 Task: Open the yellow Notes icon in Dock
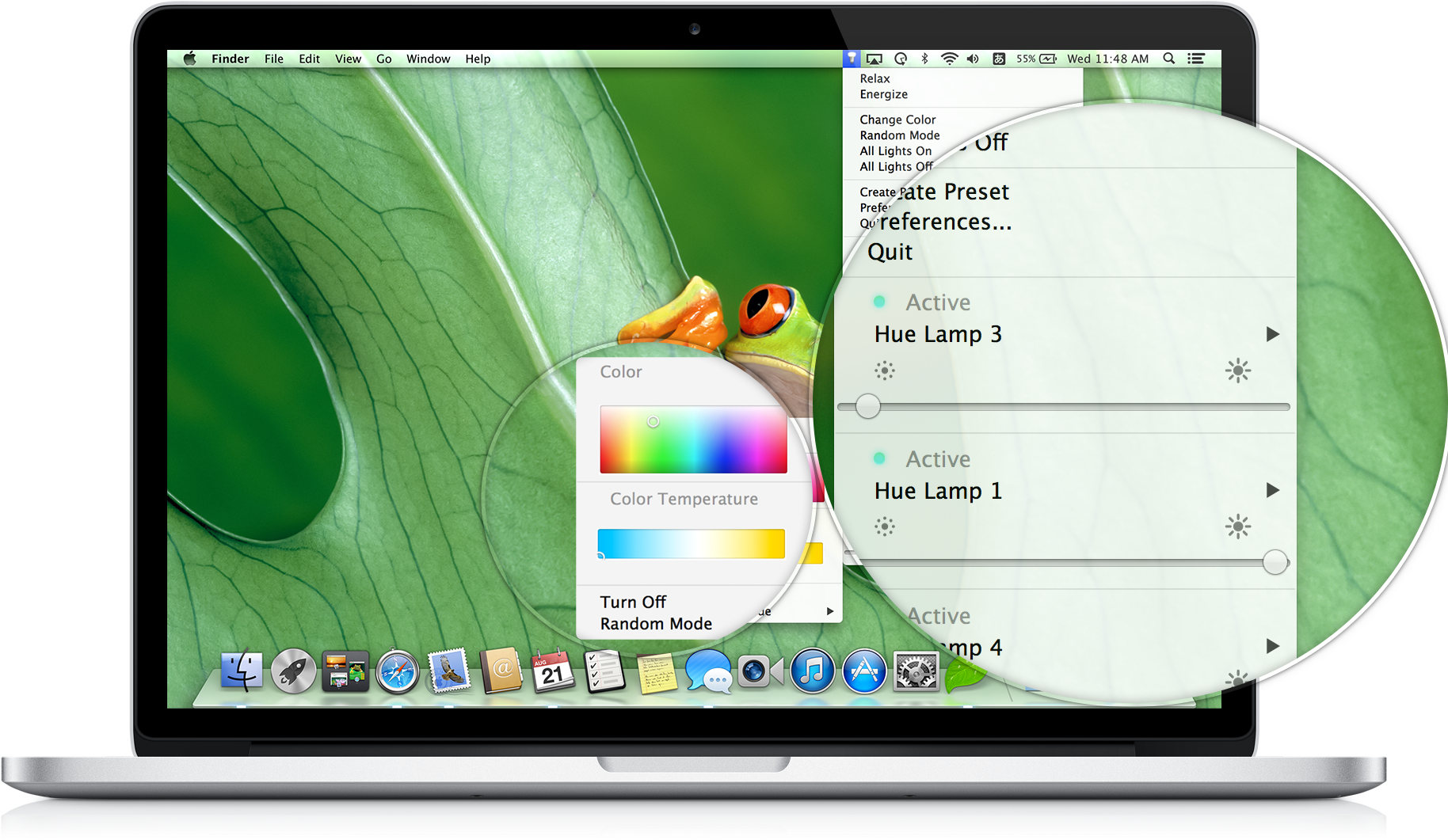657,673
